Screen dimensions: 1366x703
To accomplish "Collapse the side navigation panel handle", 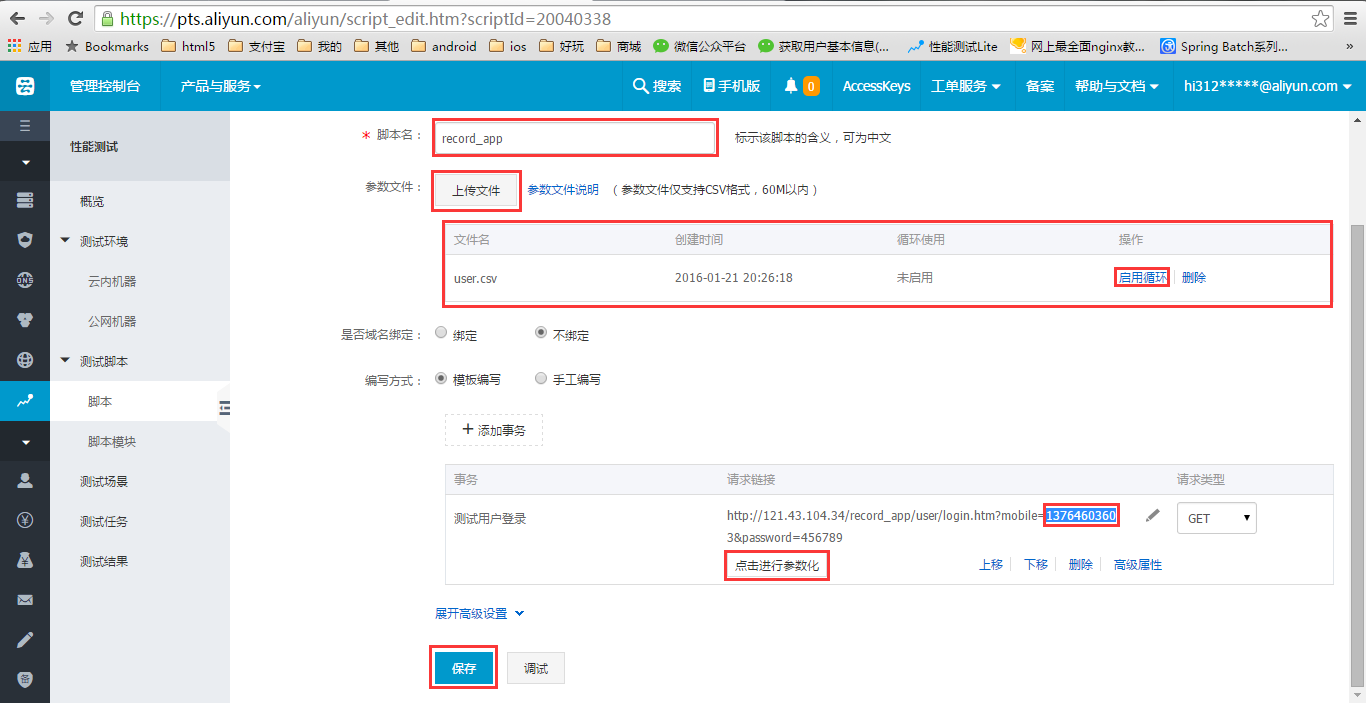I will click(224, 408).
